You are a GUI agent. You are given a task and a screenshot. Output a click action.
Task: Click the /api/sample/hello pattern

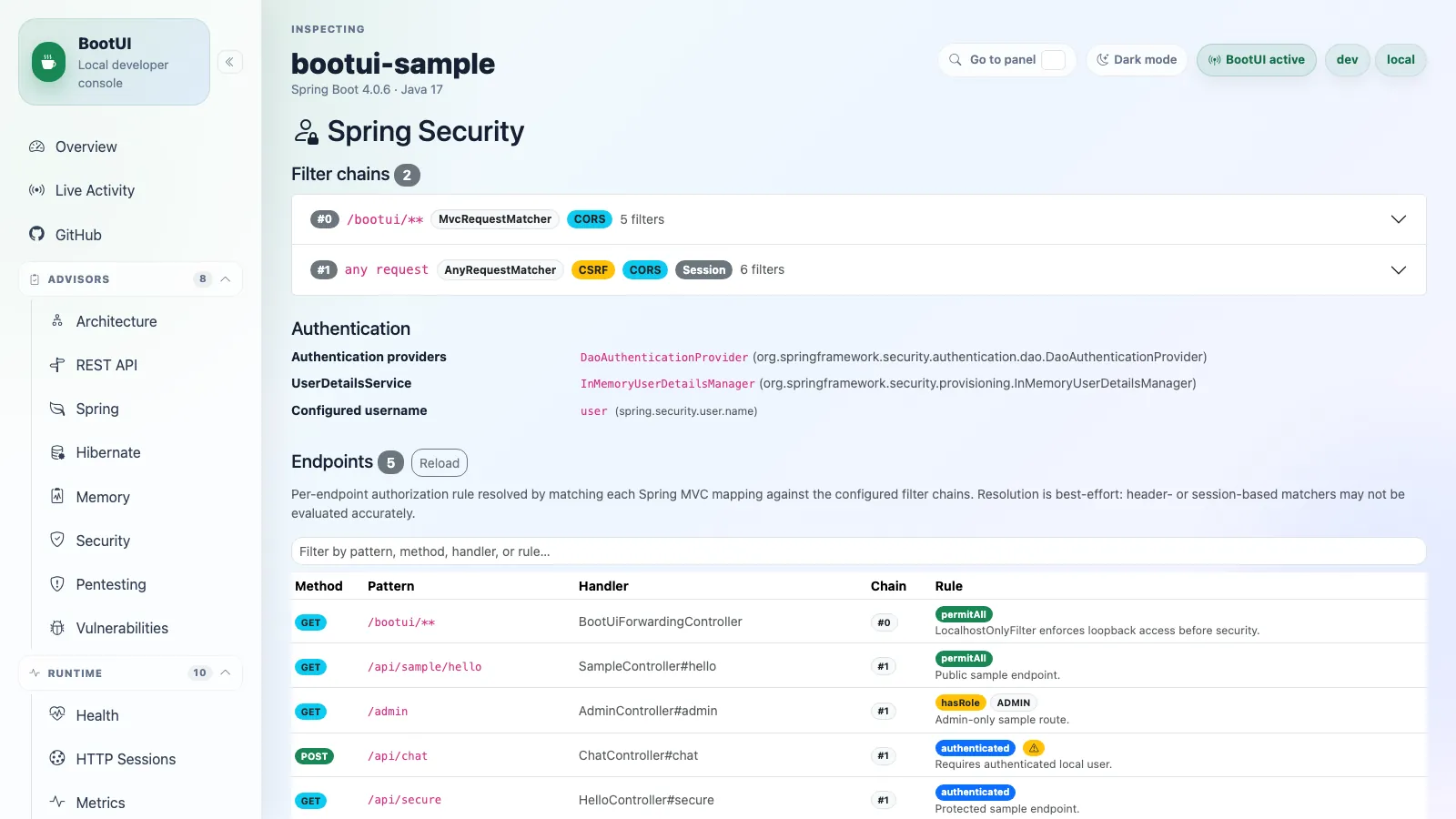click(x=425, y=667)
